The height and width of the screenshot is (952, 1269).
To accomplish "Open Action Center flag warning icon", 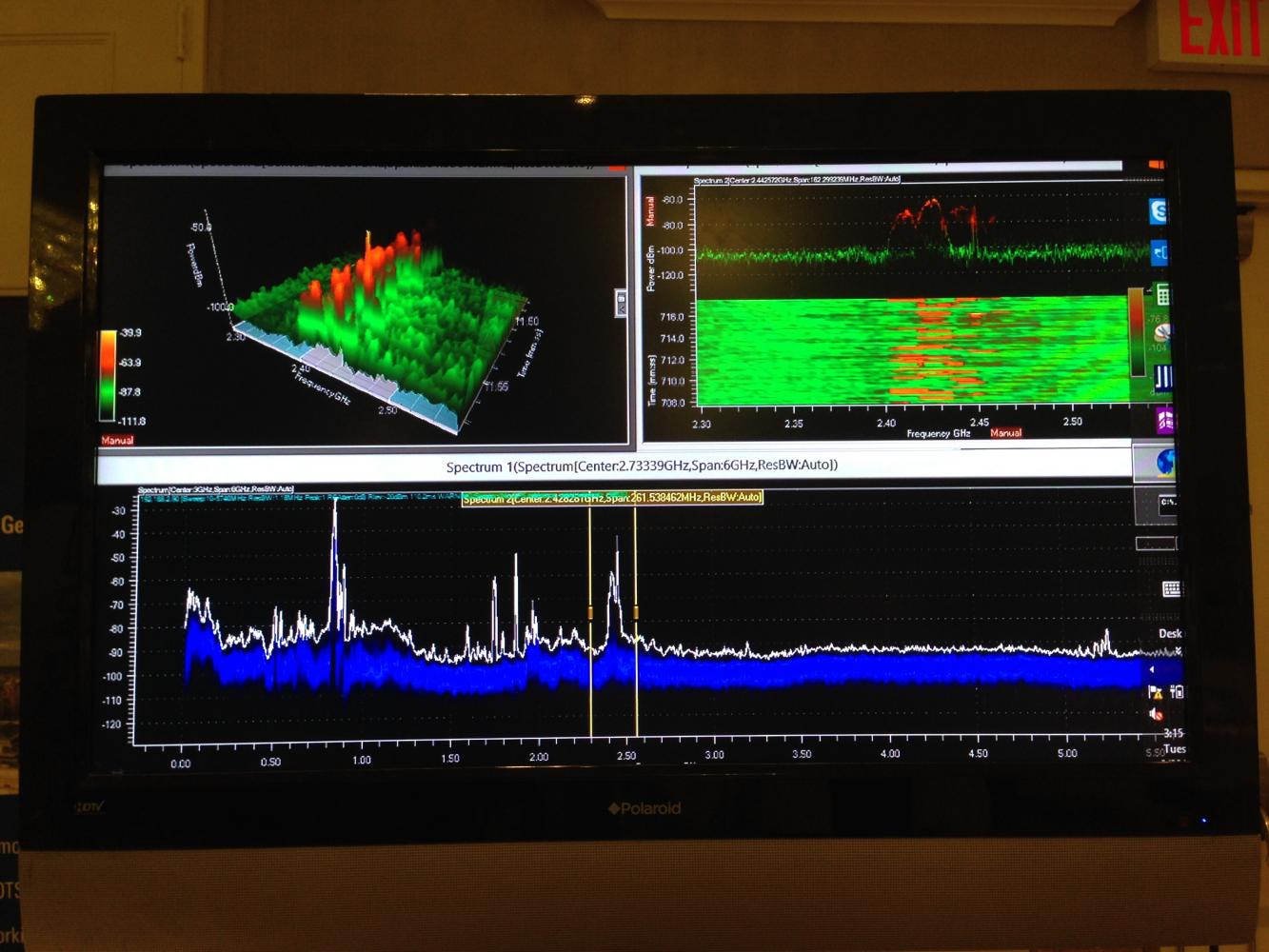I will coord(1156,692).
